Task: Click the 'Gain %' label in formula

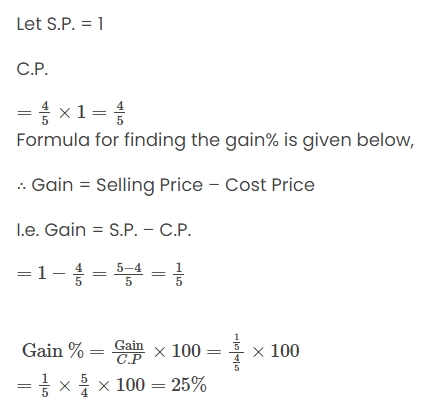Action: [53, 351]
